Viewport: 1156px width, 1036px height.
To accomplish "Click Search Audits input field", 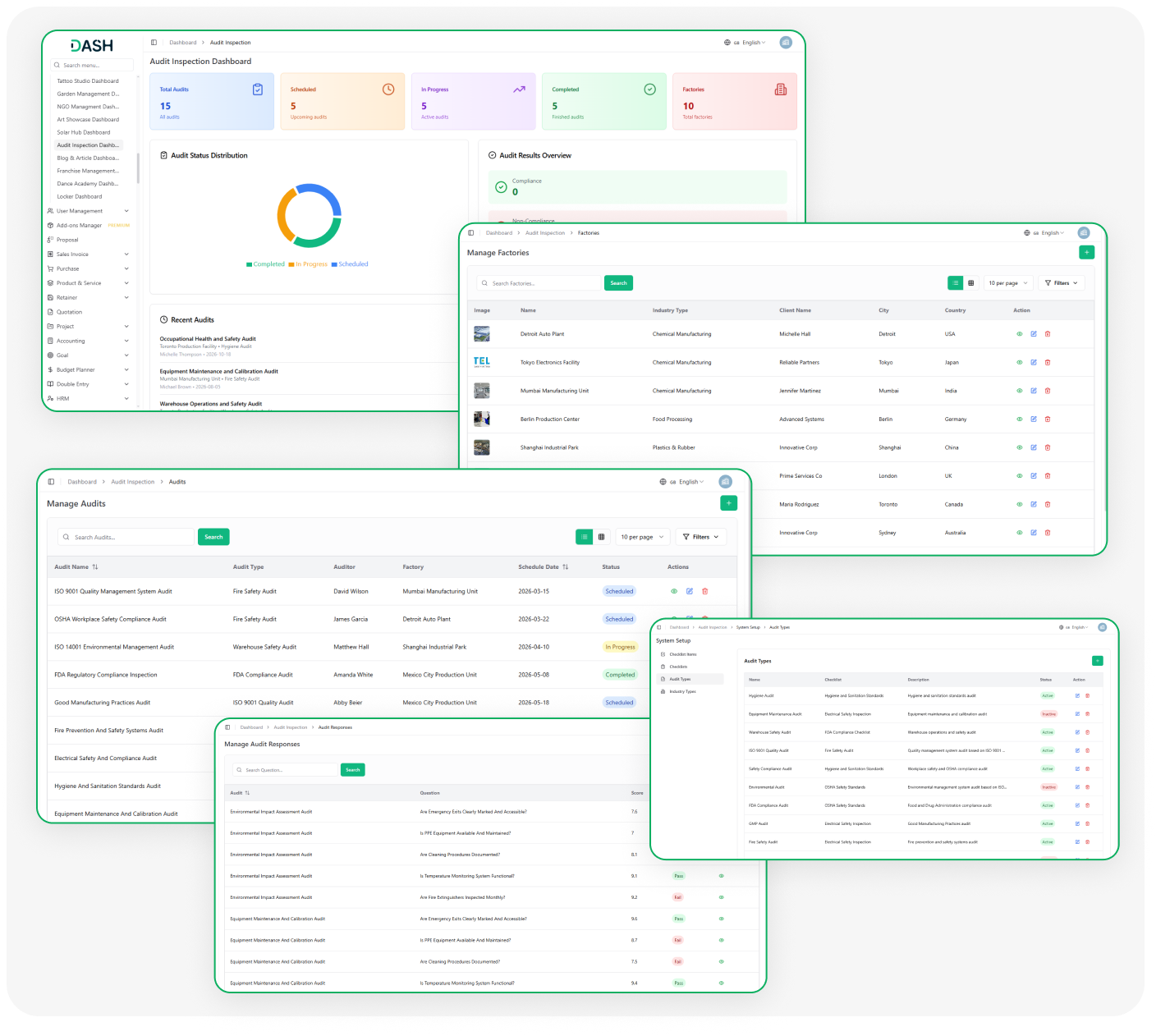I will (x=126, y=537).
